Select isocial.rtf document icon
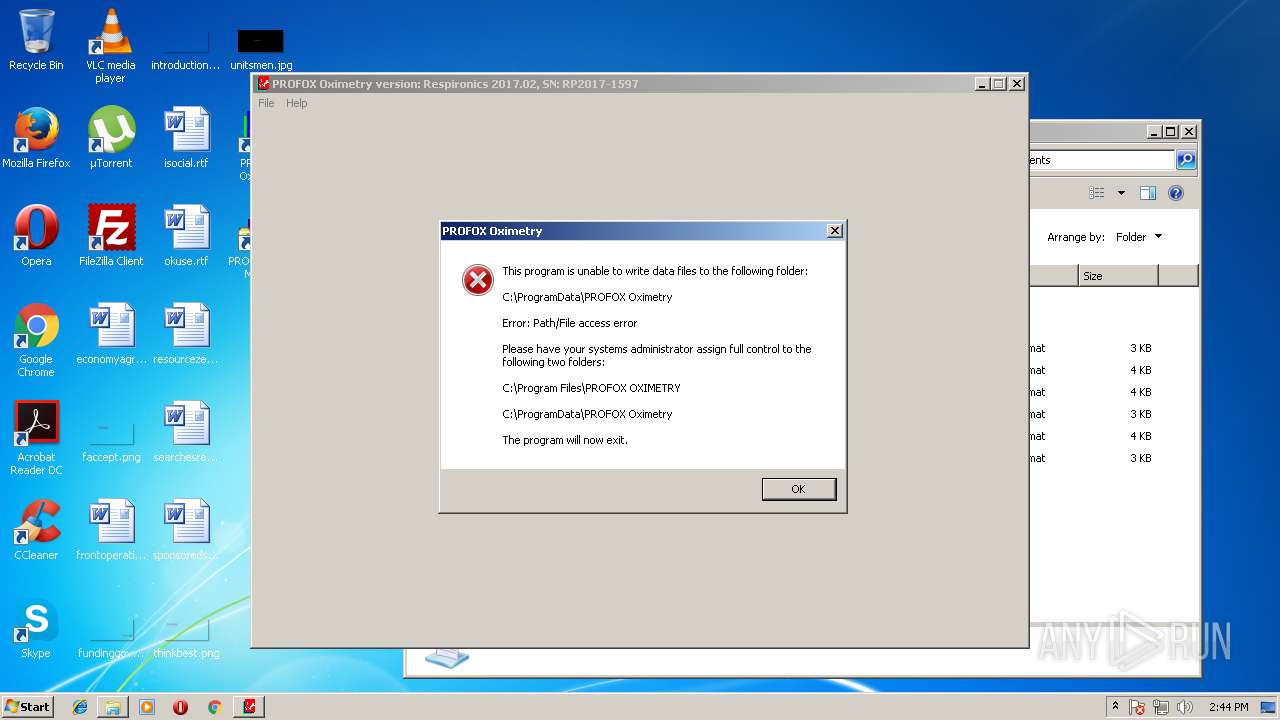 pyautogui.click(x=186, y=138)
